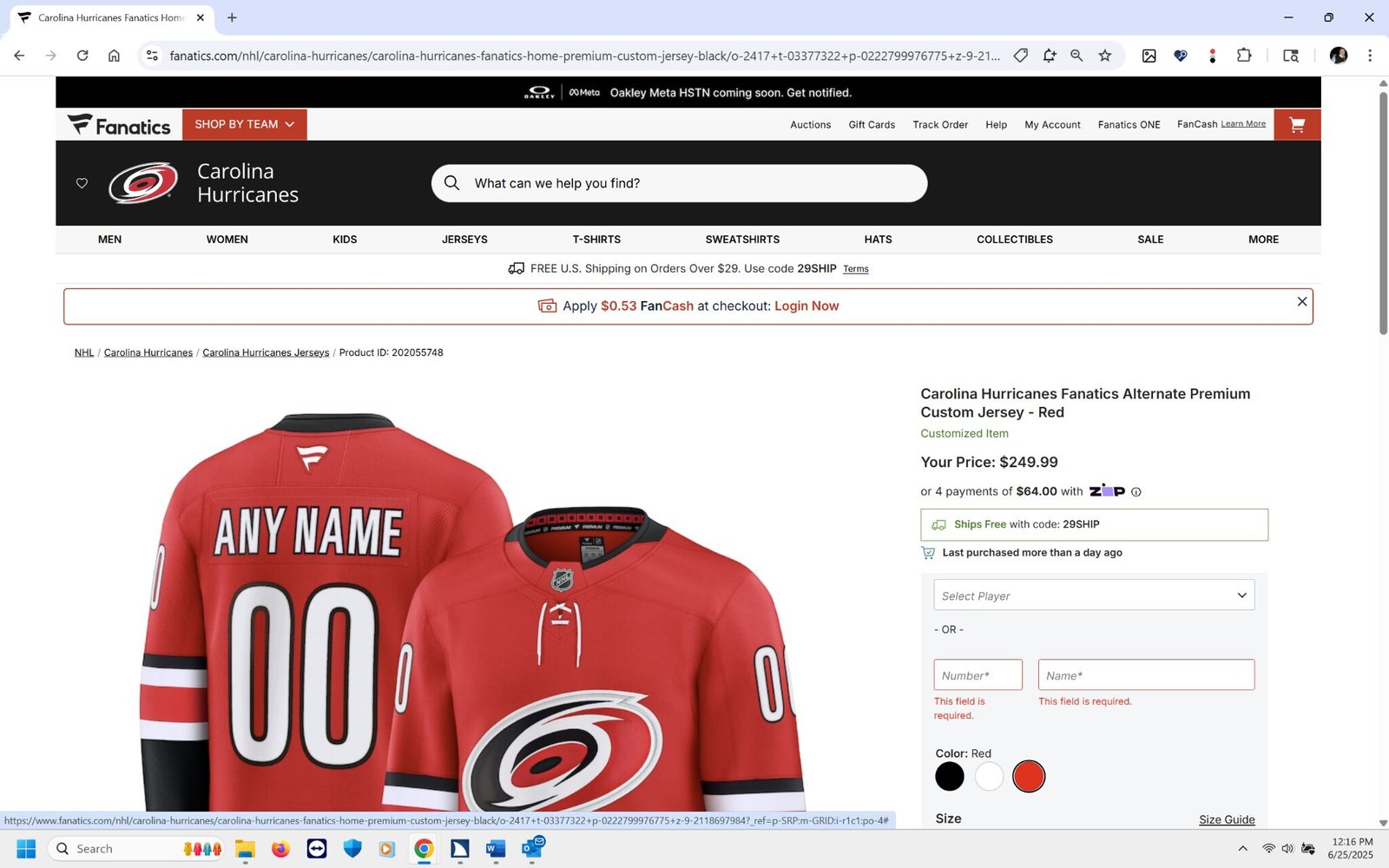Close the FanCash banner
This screenshot has height=868, width=1389.
[1301, 301]
